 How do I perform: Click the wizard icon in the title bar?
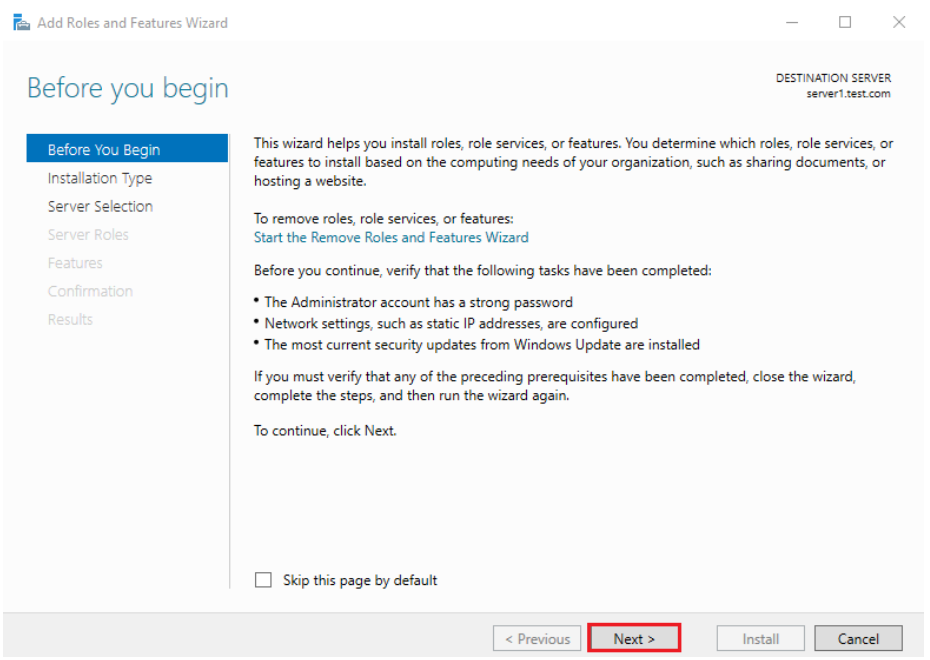pyautogui.click(x=20, y=22)
